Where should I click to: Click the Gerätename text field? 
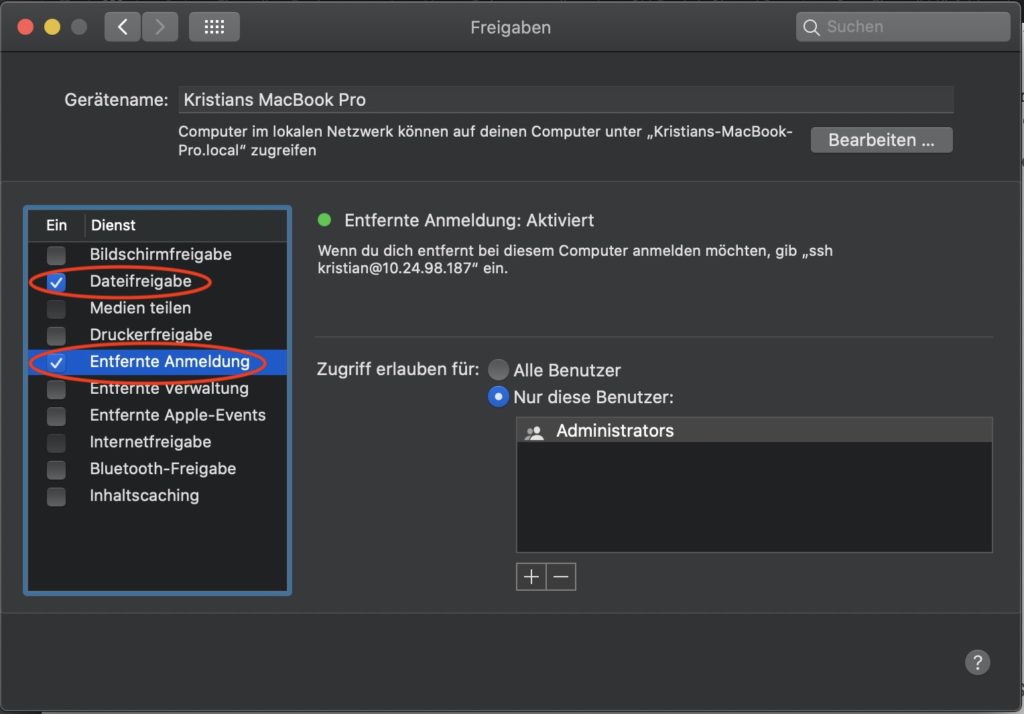[565, 100]
